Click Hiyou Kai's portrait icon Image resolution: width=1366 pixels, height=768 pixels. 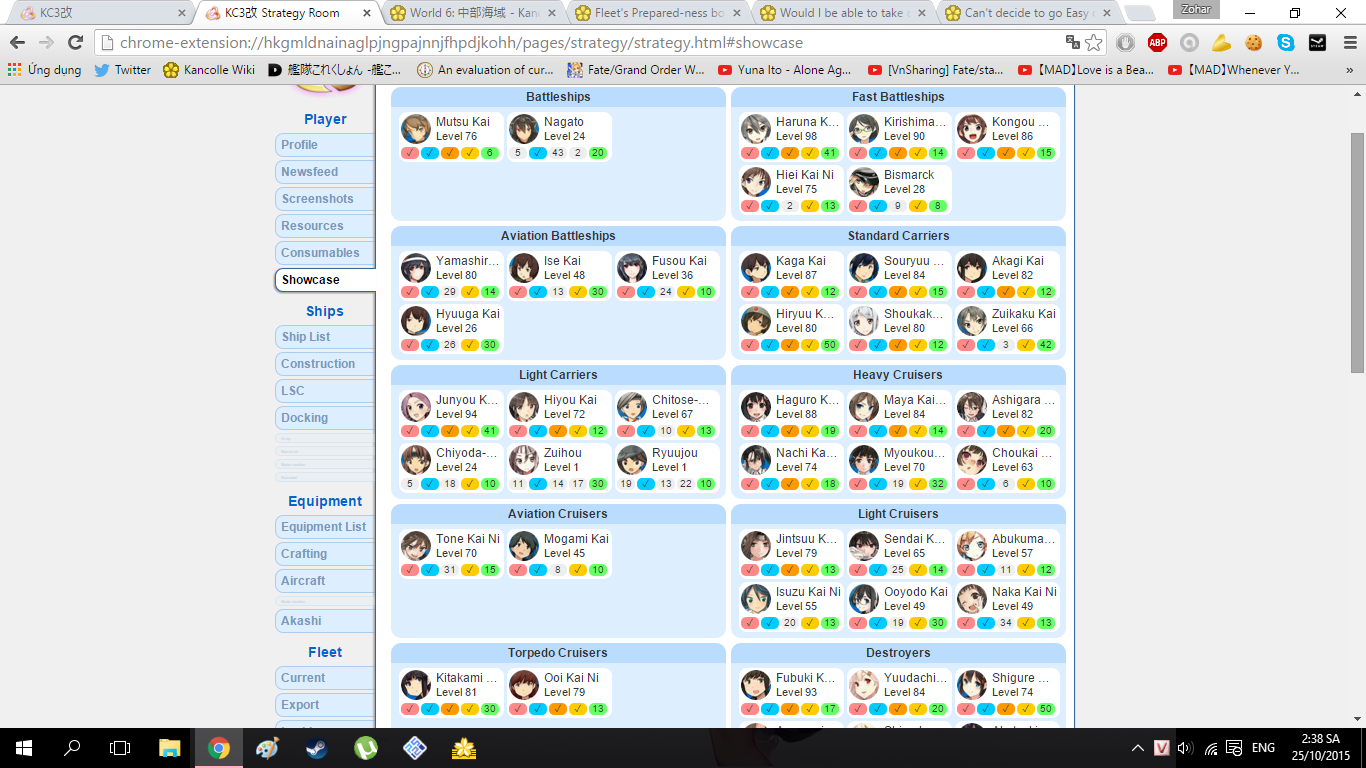coord(524,407)
